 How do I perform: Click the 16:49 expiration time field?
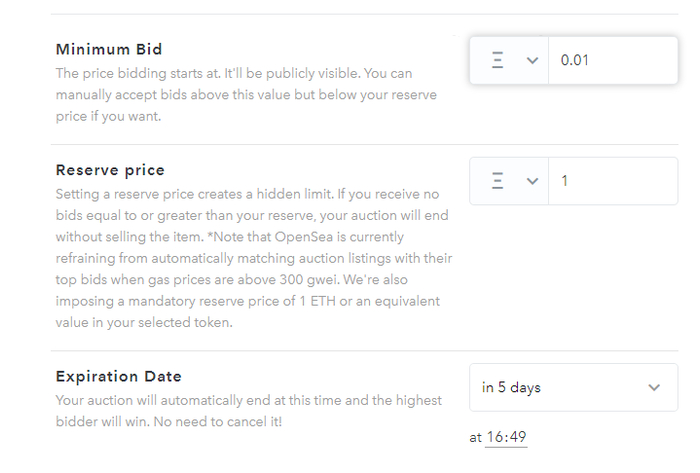[x=506, y=437]
